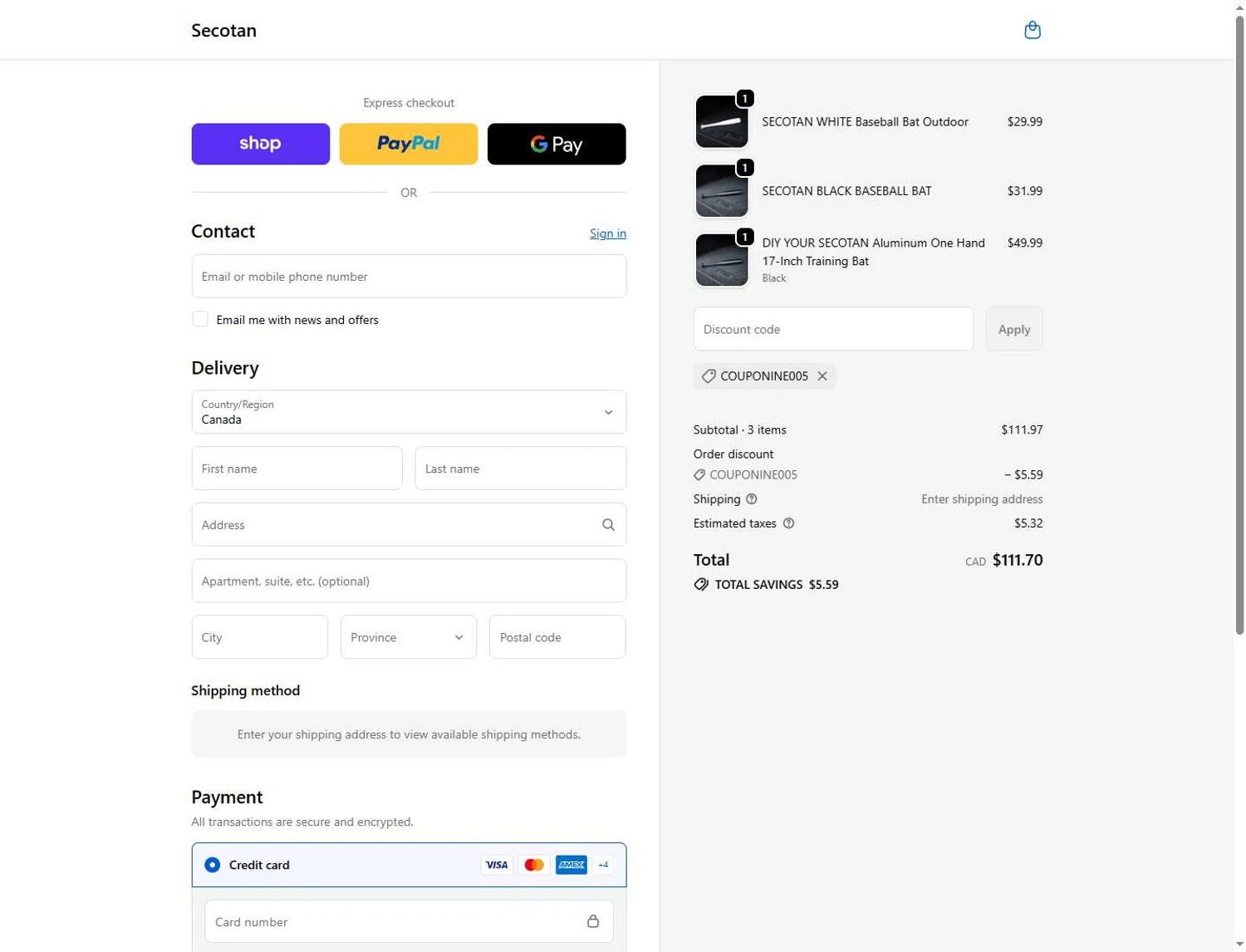Click the SECOTAN BLACK BASEBALL BAT thumbnail

(x=721, y=190)
